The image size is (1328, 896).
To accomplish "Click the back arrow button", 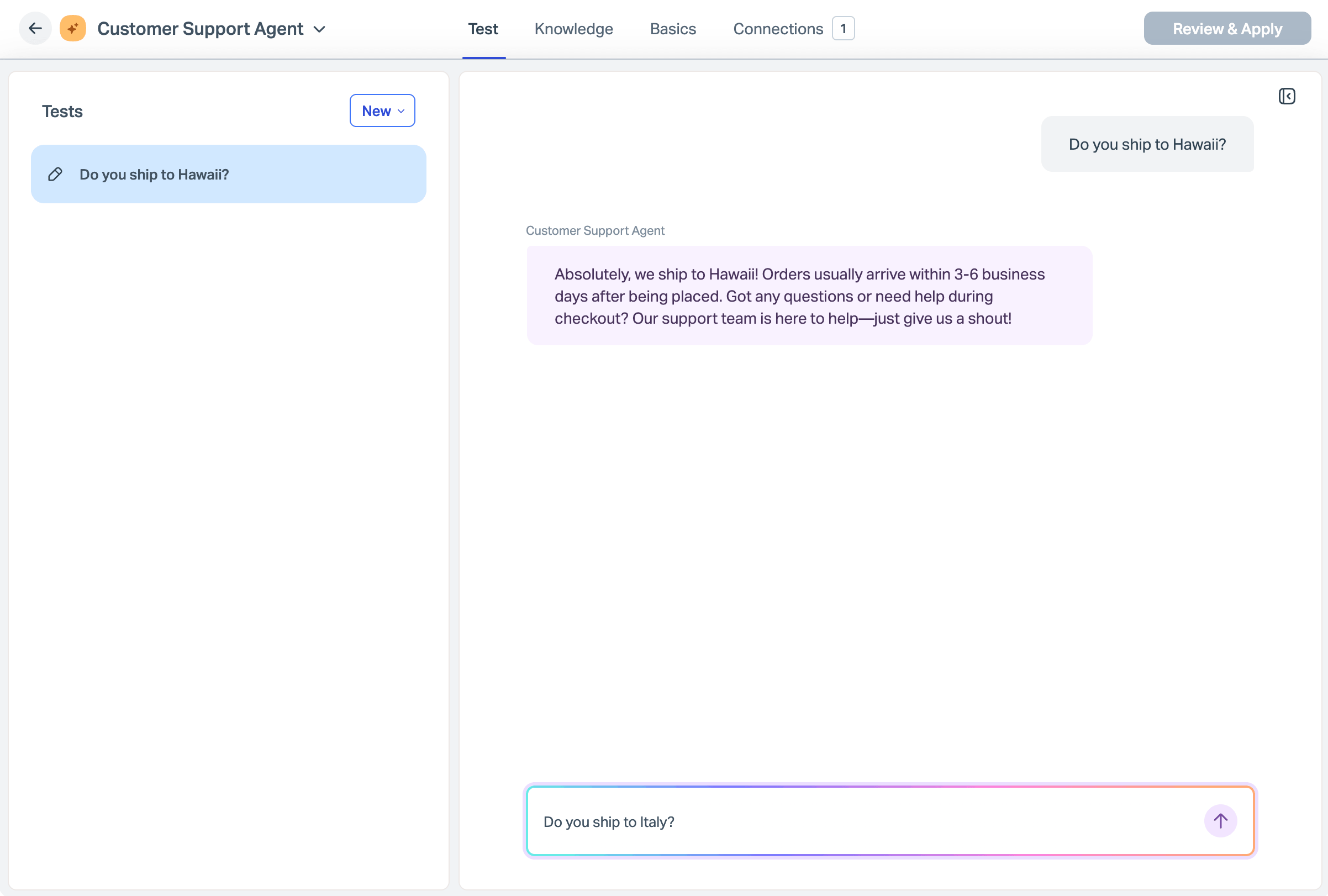I will [35, 29].
